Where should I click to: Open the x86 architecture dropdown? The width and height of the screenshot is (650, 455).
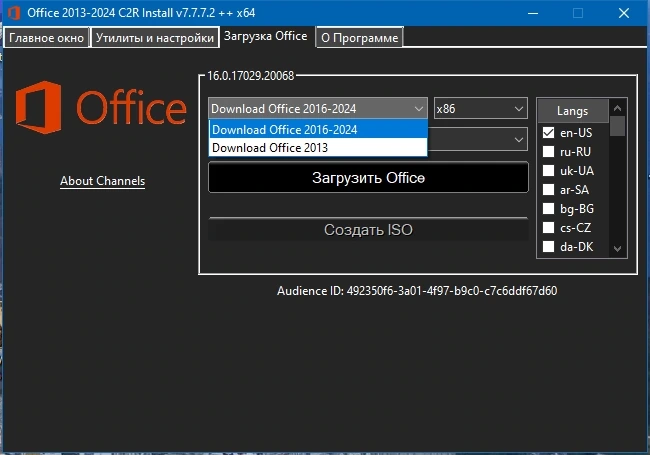(x=480, y=109)
